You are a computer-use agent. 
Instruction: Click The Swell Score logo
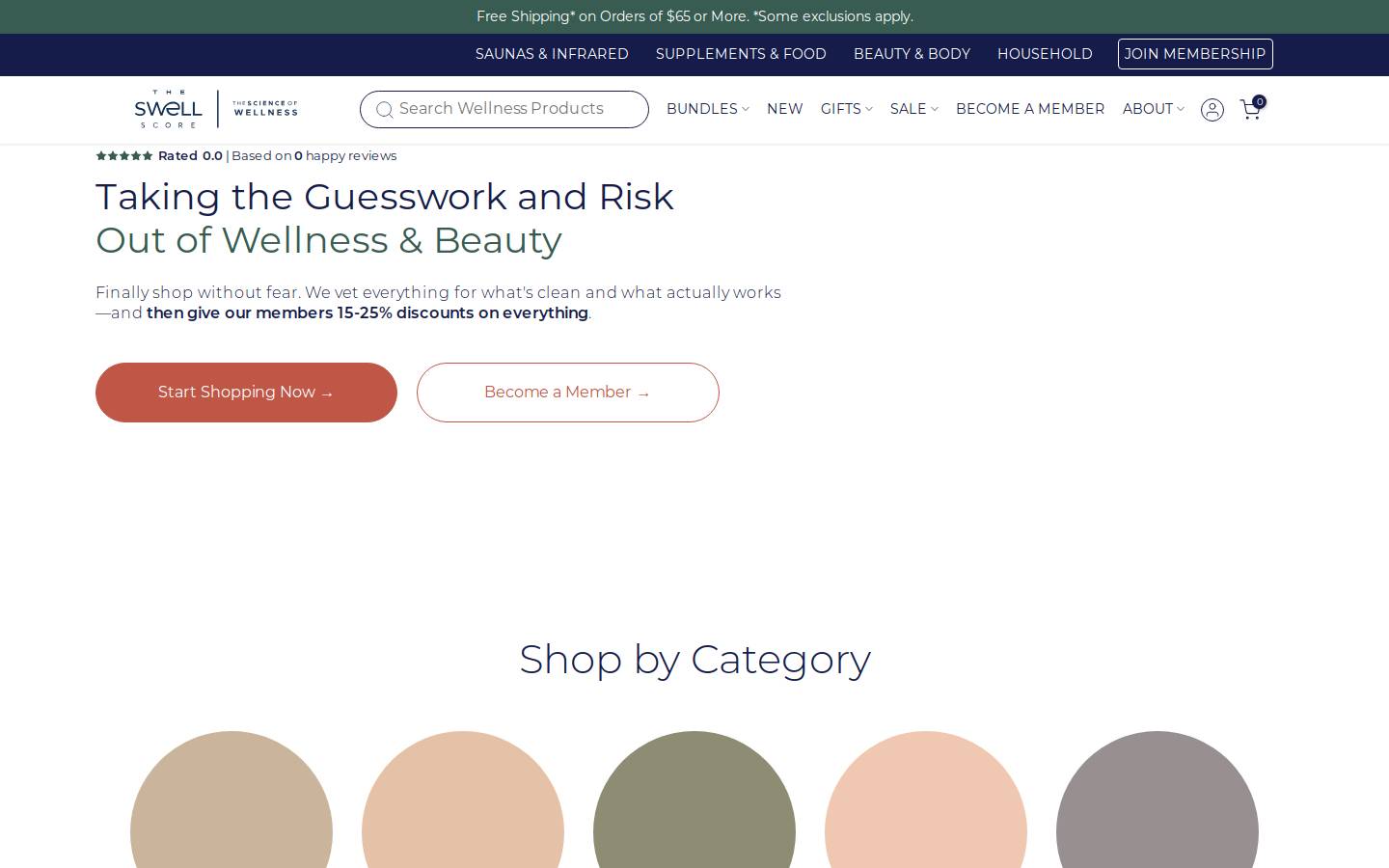(x=216, y=109)
